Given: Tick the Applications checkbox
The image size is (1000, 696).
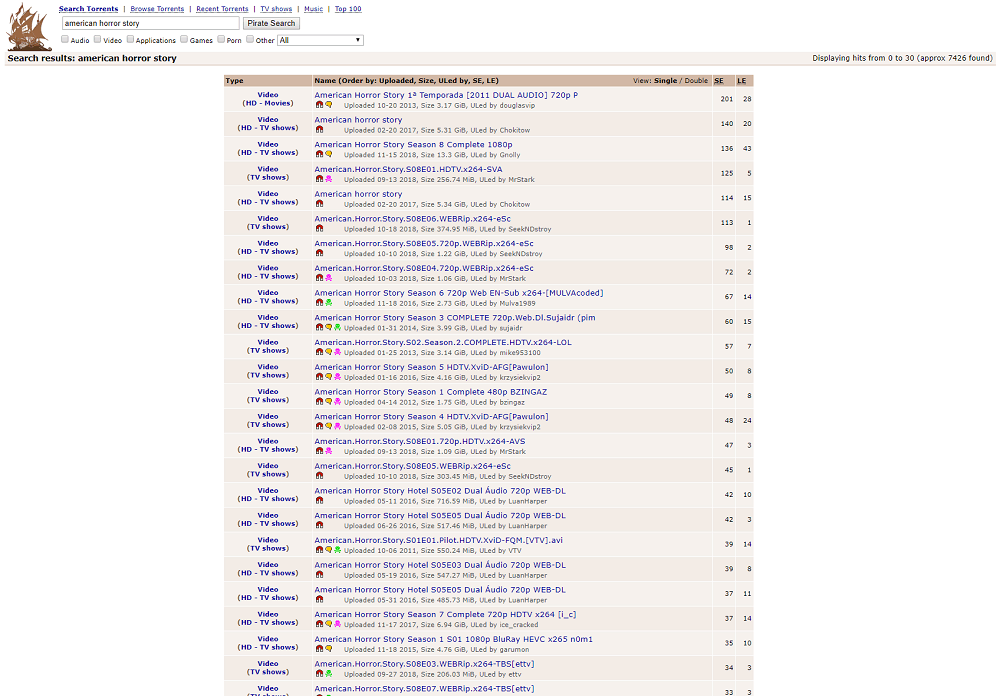Looking at the screenshot, I should [x=130, y=40].
